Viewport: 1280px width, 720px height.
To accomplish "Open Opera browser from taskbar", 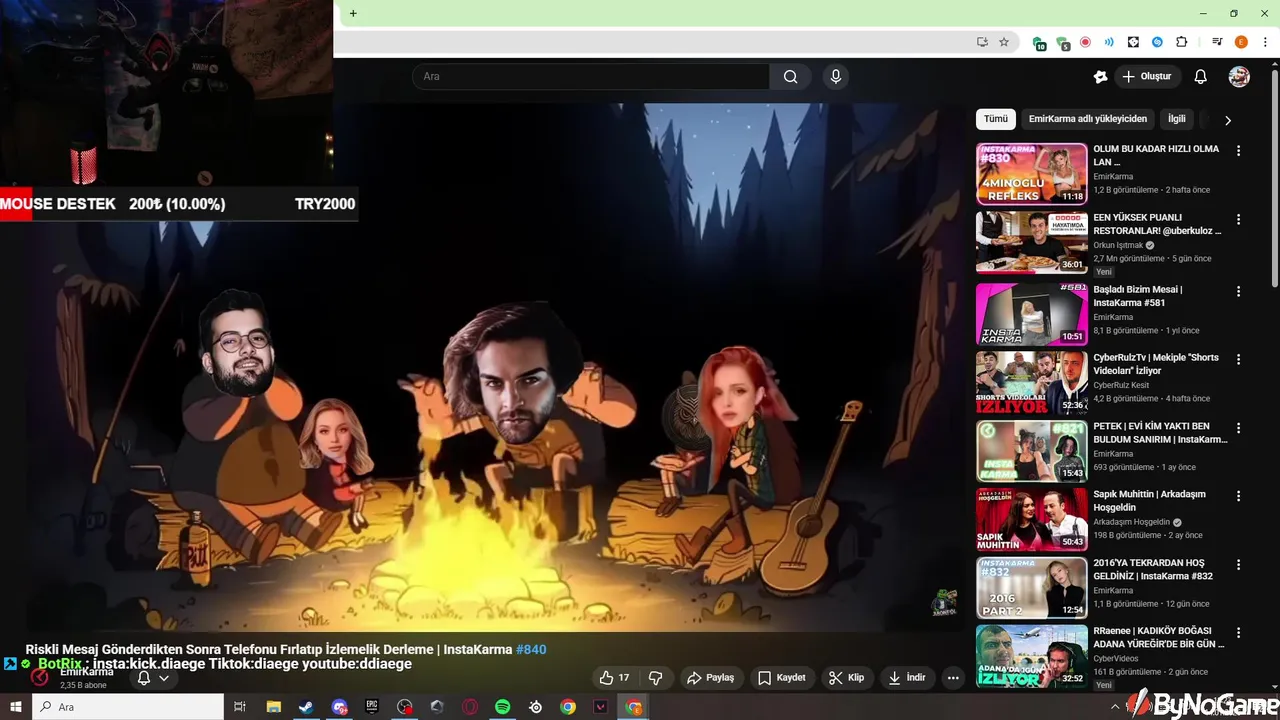I will coord(470,707).
